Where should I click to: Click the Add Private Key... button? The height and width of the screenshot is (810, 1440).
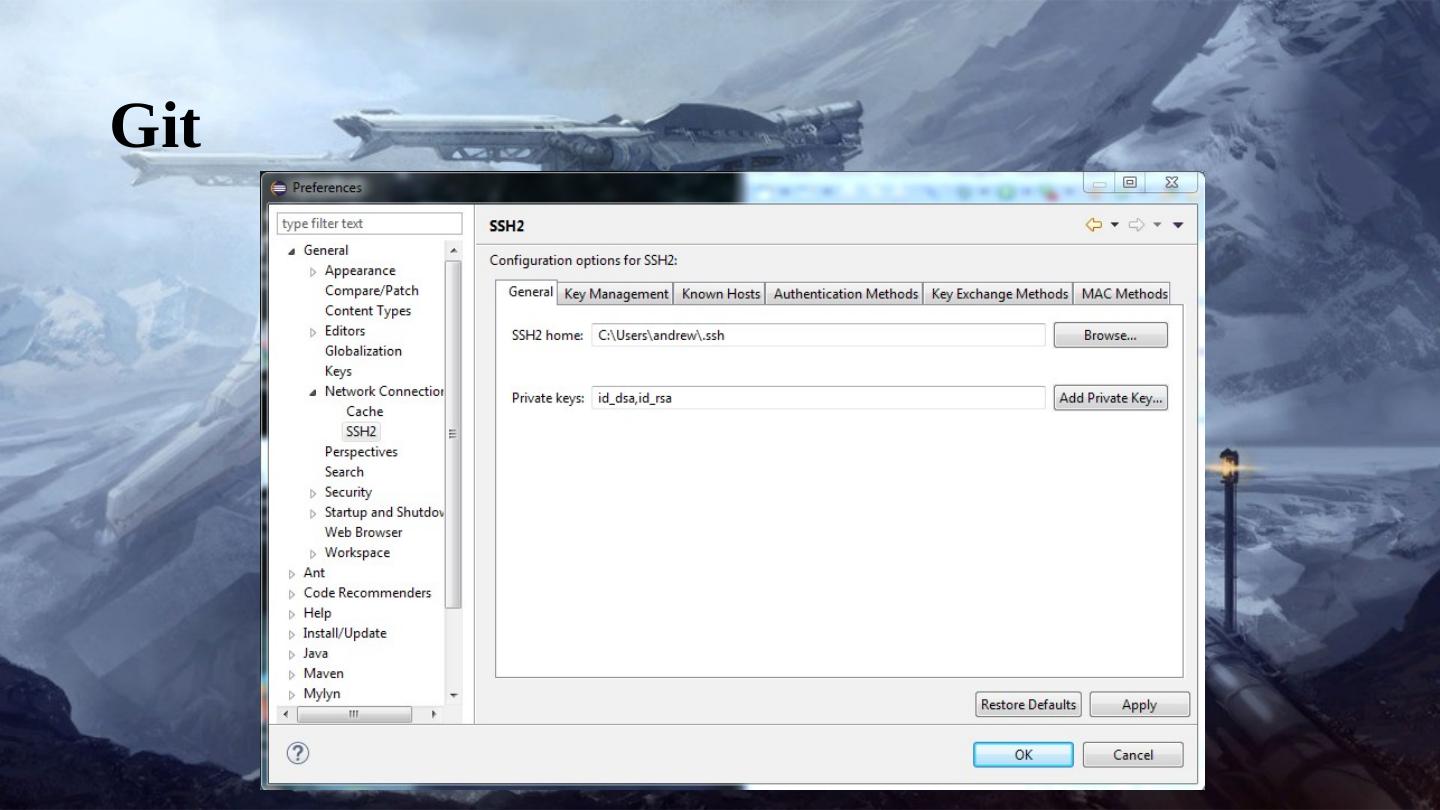point(1110,398)
